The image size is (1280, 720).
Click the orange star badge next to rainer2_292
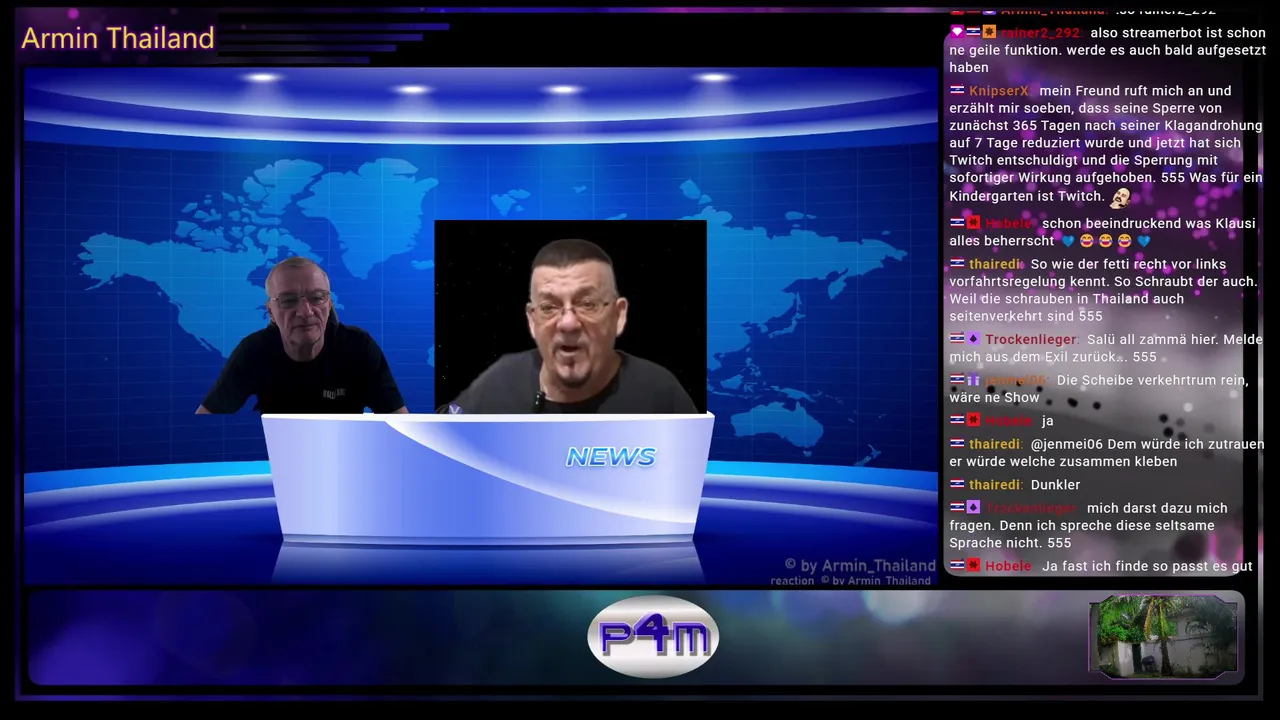989,32
